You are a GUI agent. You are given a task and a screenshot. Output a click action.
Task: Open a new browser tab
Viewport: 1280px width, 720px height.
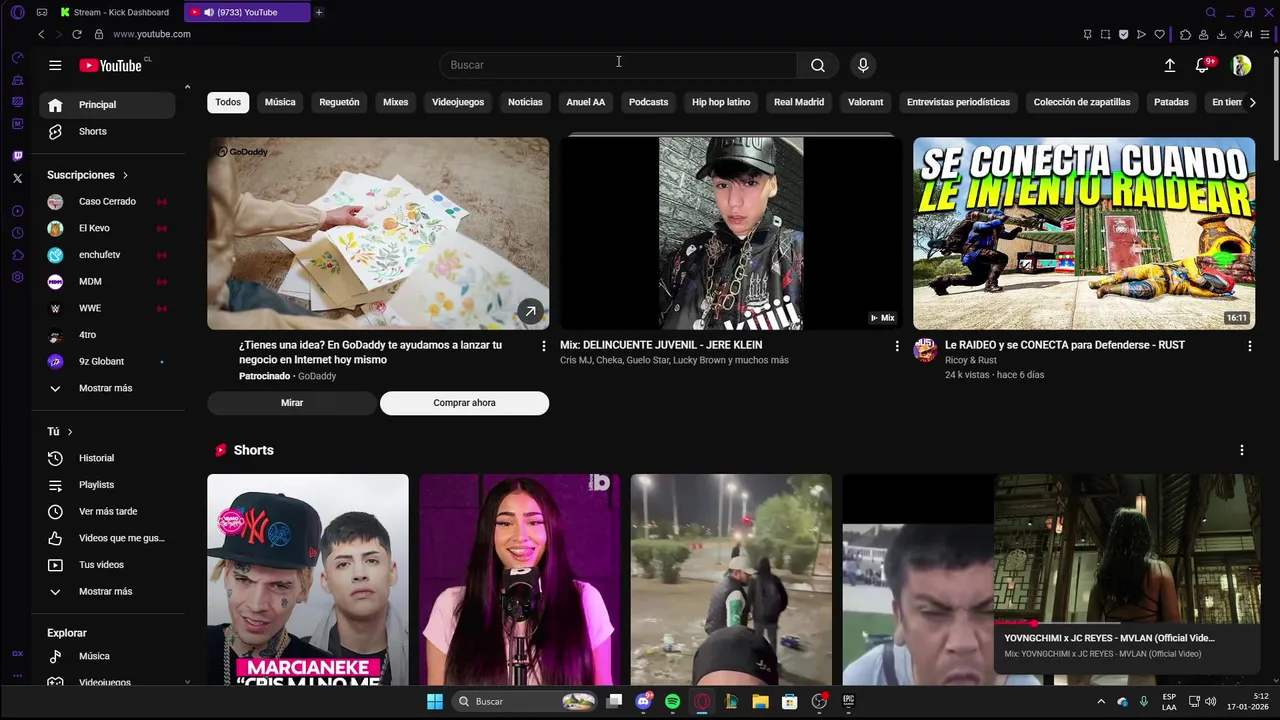coord(319,12)
